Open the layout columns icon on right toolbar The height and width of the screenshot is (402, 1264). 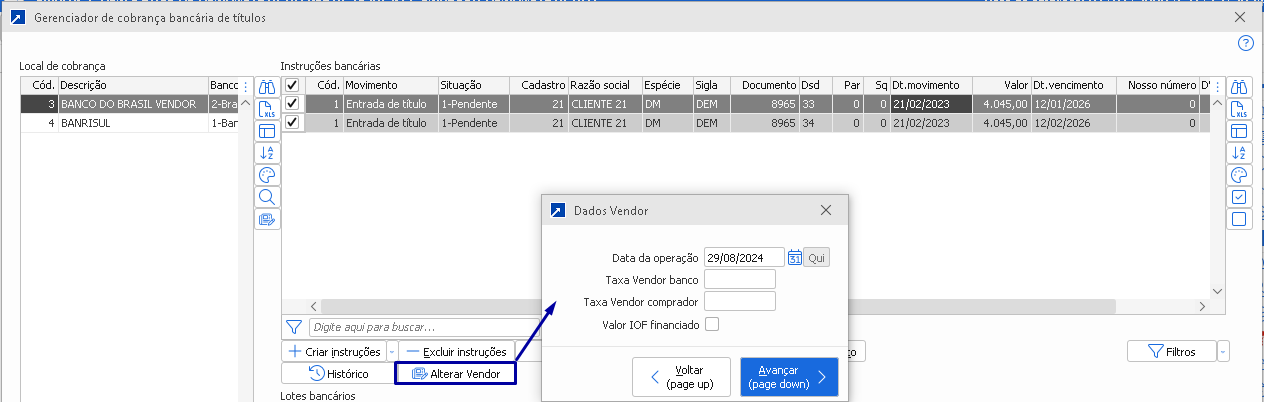tap(1239, 131)
